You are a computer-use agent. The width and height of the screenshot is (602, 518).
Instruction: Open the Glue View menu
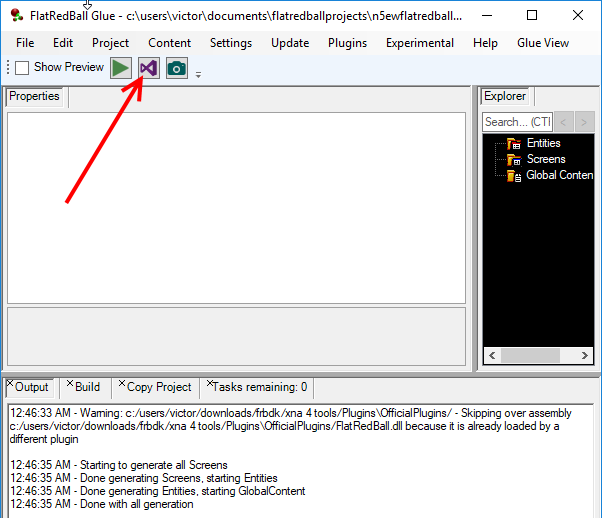click(543, 43)
